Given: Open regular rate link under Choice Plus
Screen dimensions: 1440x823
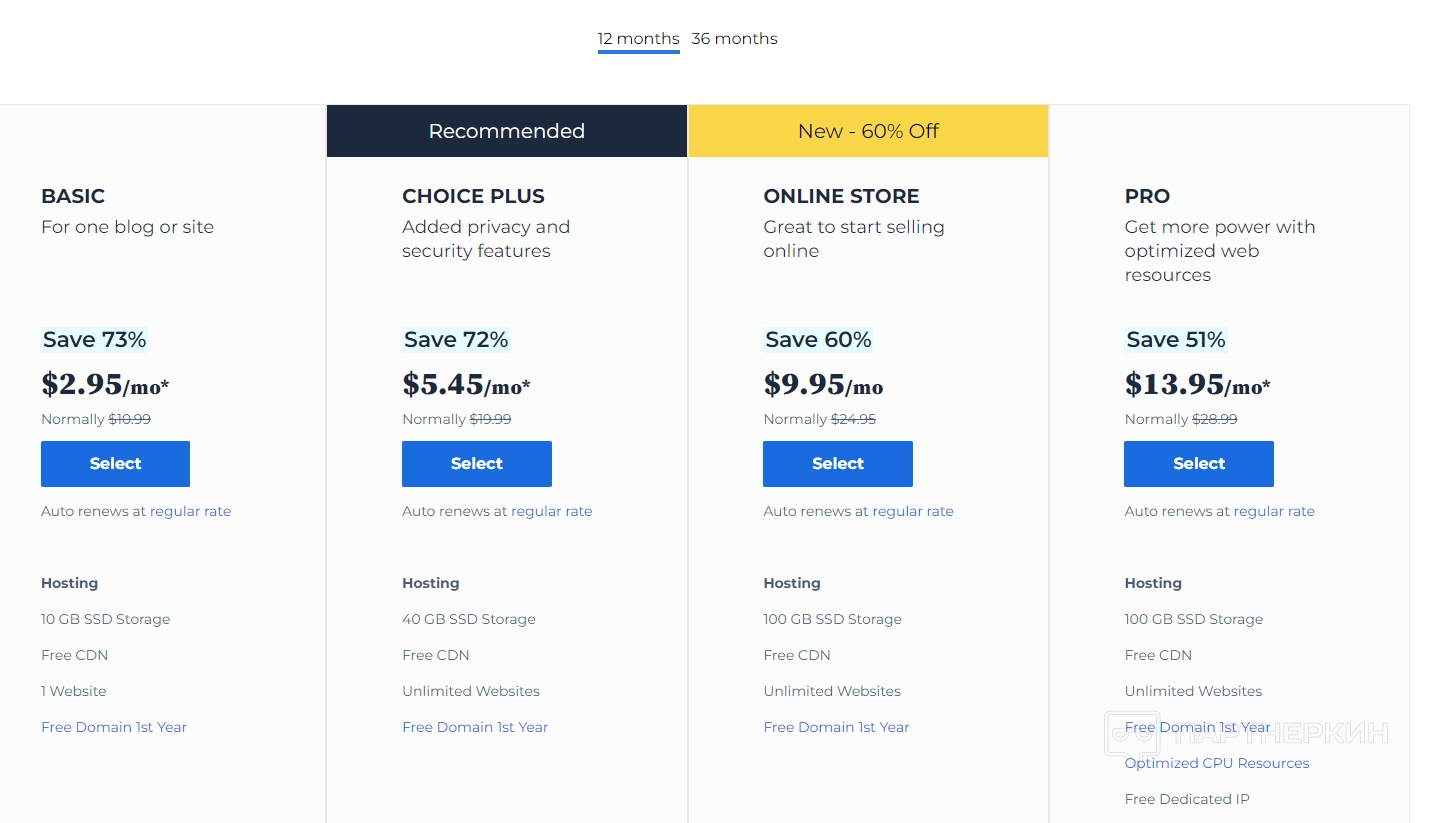Looking at the screenshot, I should (551, 511).
